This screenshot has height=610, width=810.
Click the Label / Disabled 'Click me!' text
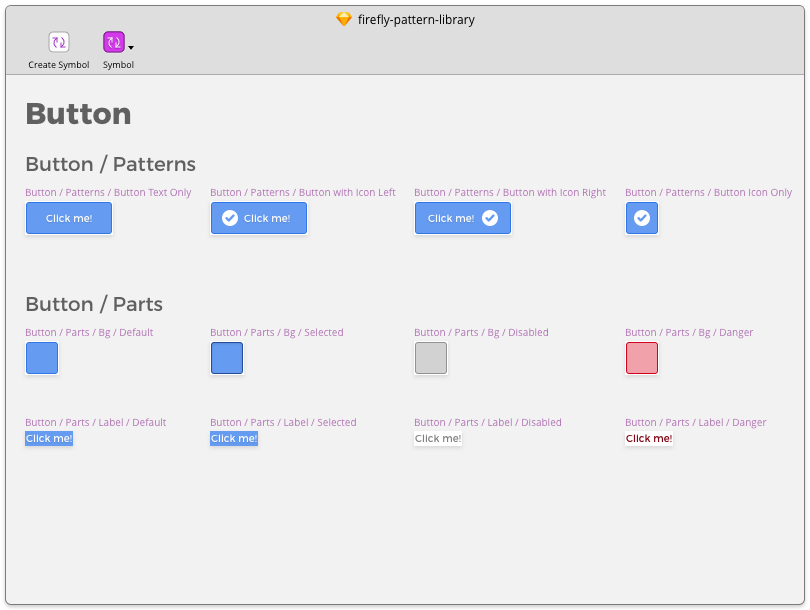click(x=438, y=439)
